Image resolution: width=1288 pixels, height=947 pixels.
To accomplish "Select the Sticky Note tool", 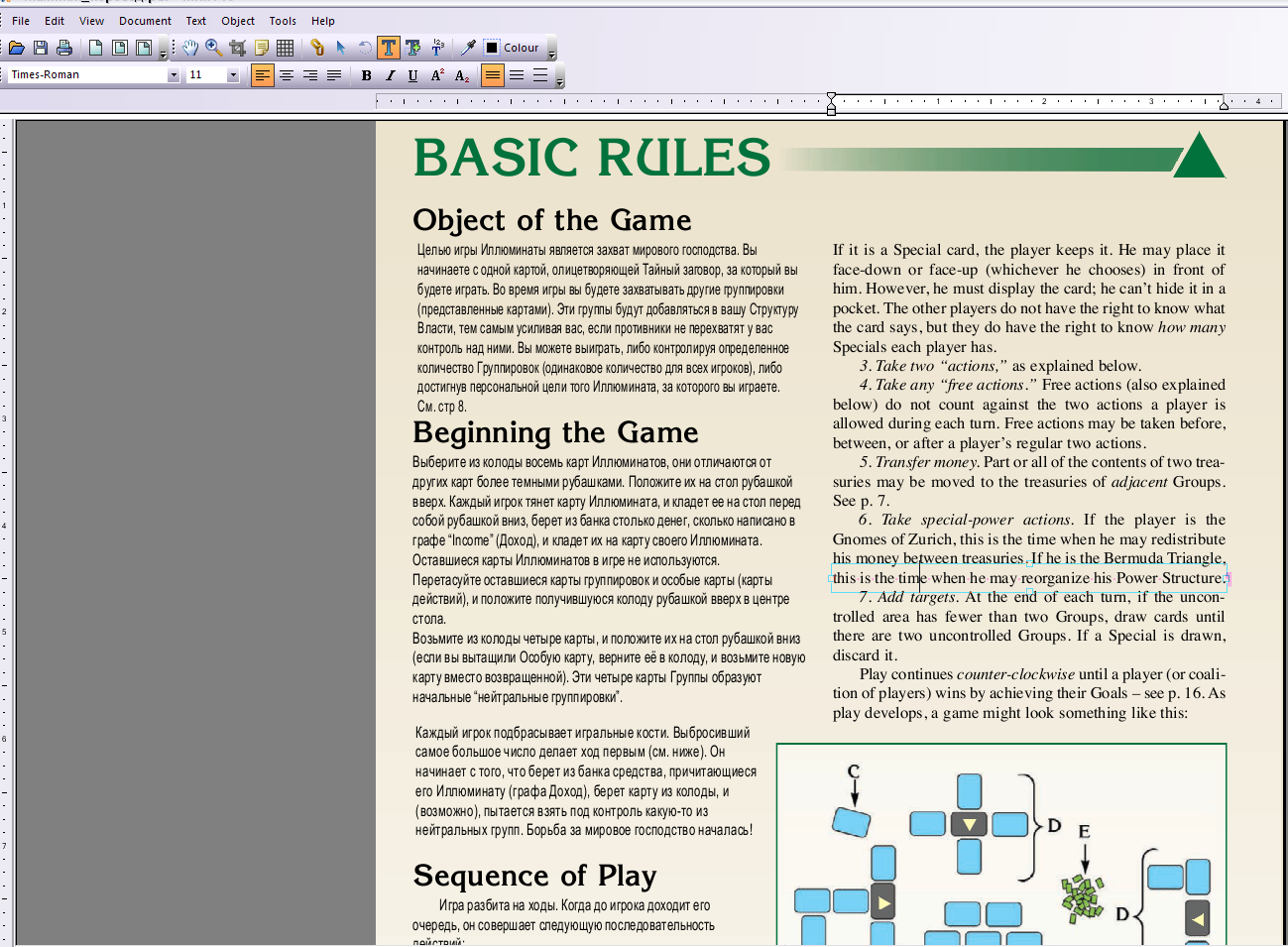I will (262, 48).
